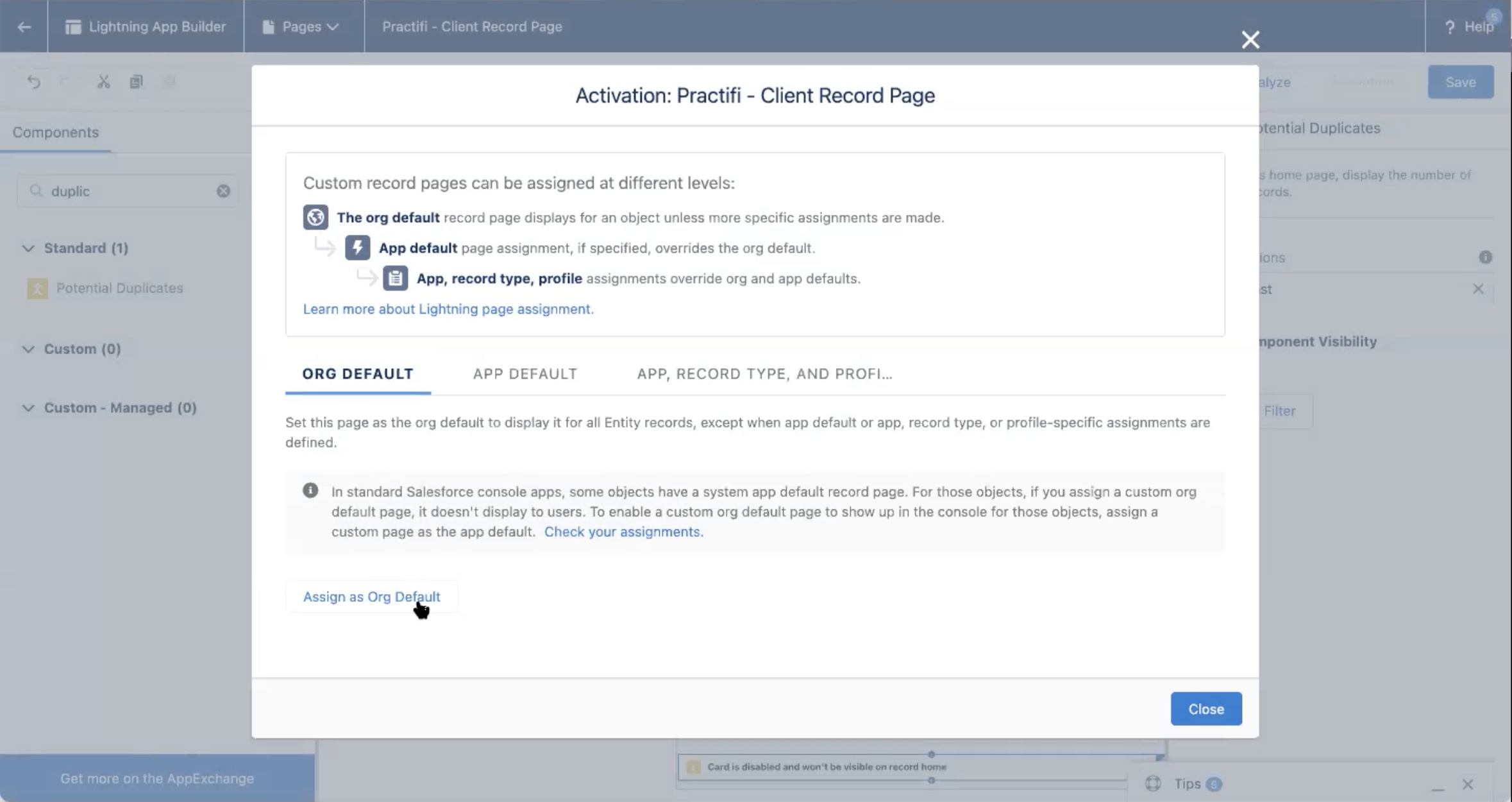This screenshot has height=802, width=1512.
Task: Click the disabled card warning message
Action: (827, 767)
